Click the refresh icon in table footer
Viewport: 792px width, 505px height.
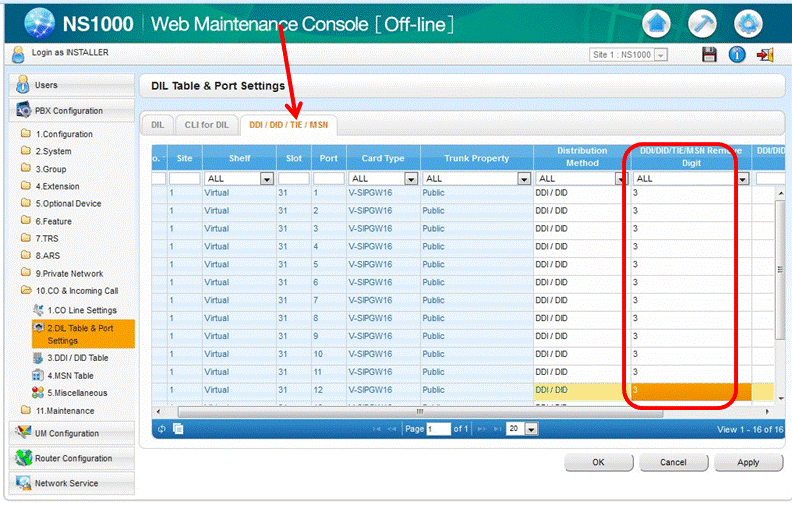(x=162, y=428)
